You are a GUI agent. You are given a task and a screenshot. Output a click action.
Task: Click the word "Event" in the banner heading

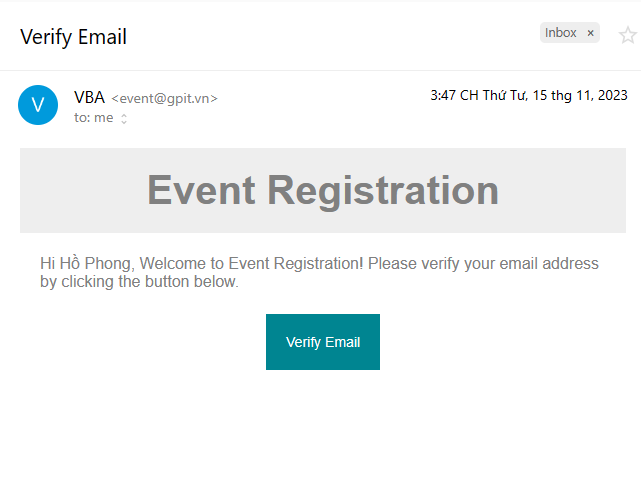tap(201, 190)
